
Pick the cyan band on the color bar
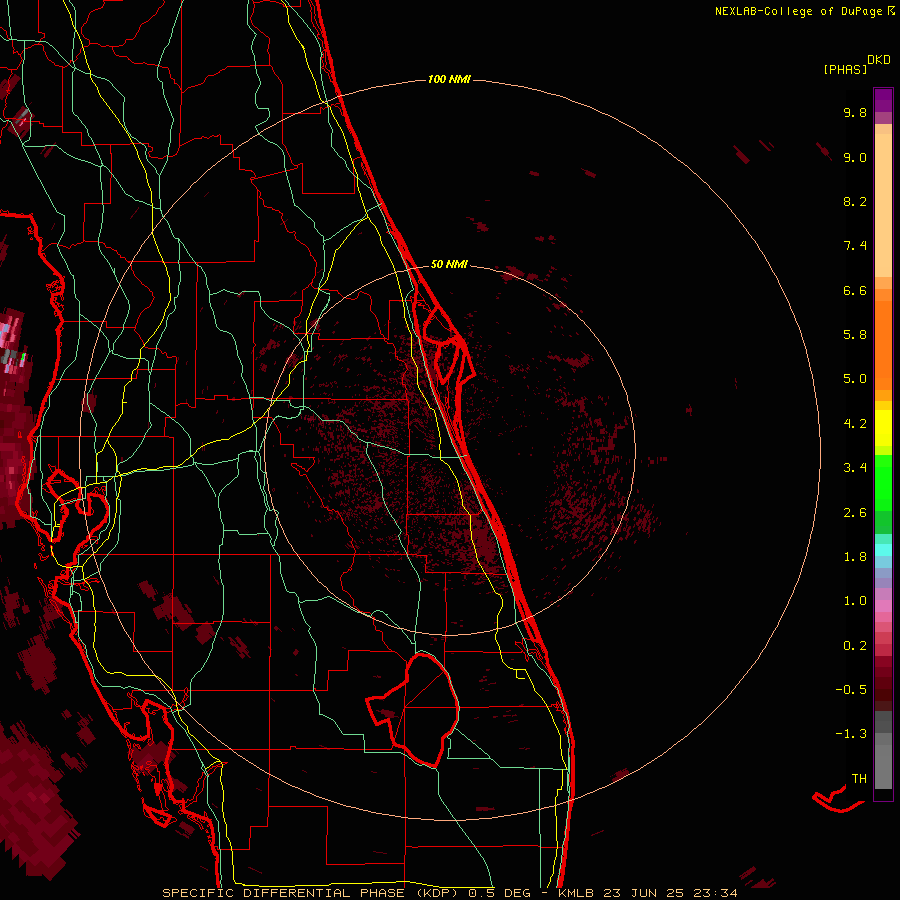883,550
